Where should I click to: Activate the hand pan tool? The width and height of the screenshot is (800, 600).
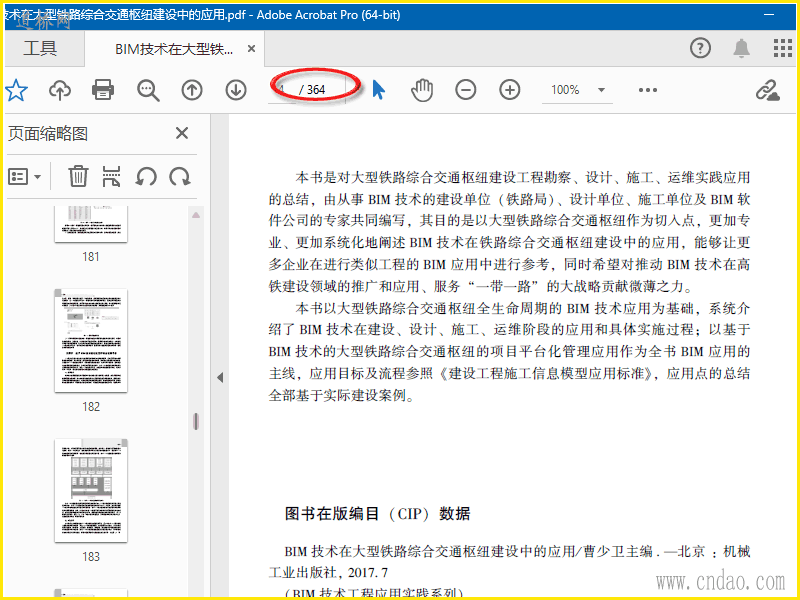click(422, 90)
